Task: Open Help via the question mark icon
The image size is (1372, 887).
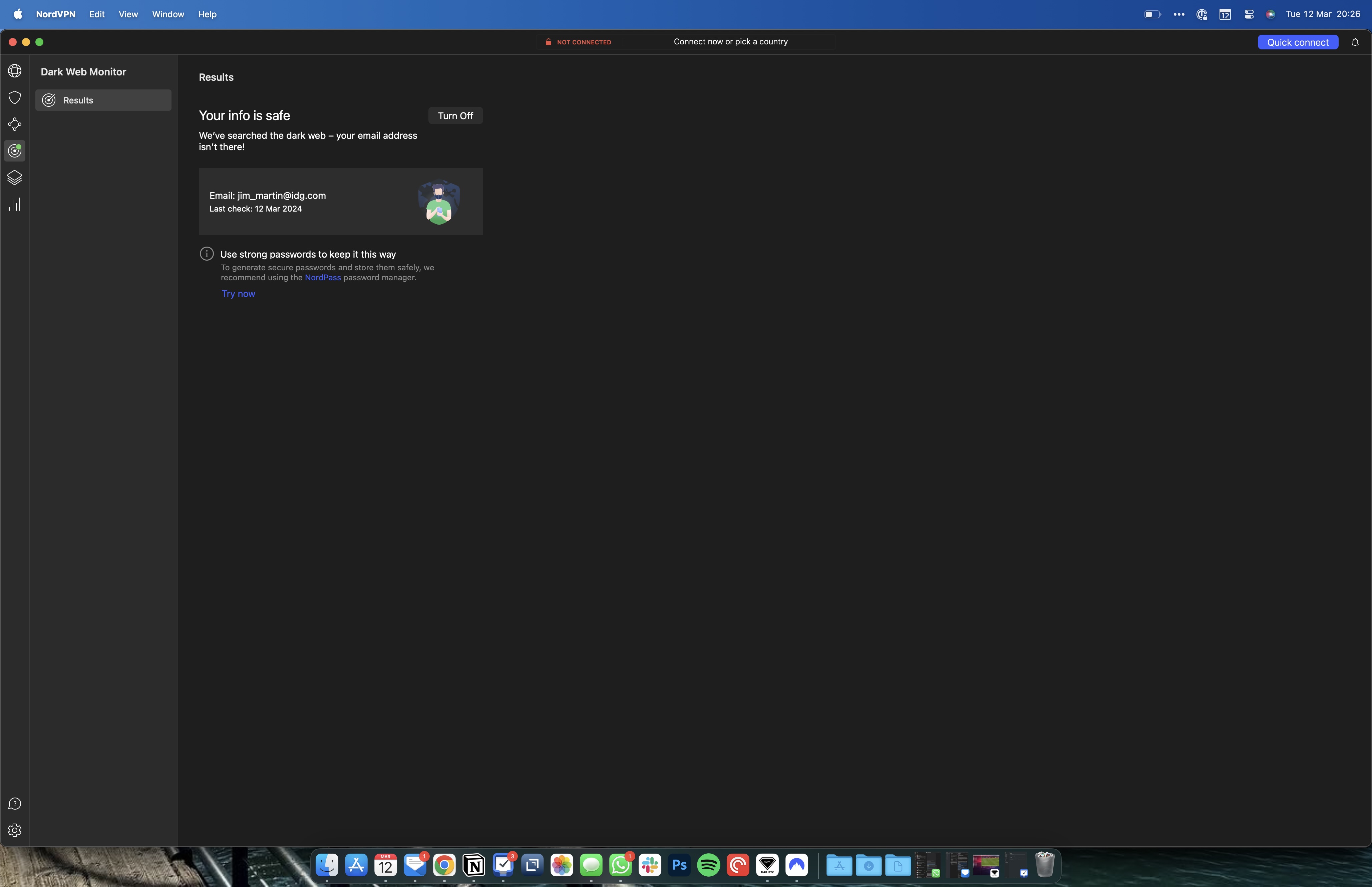Action: (x=14, y=803)
